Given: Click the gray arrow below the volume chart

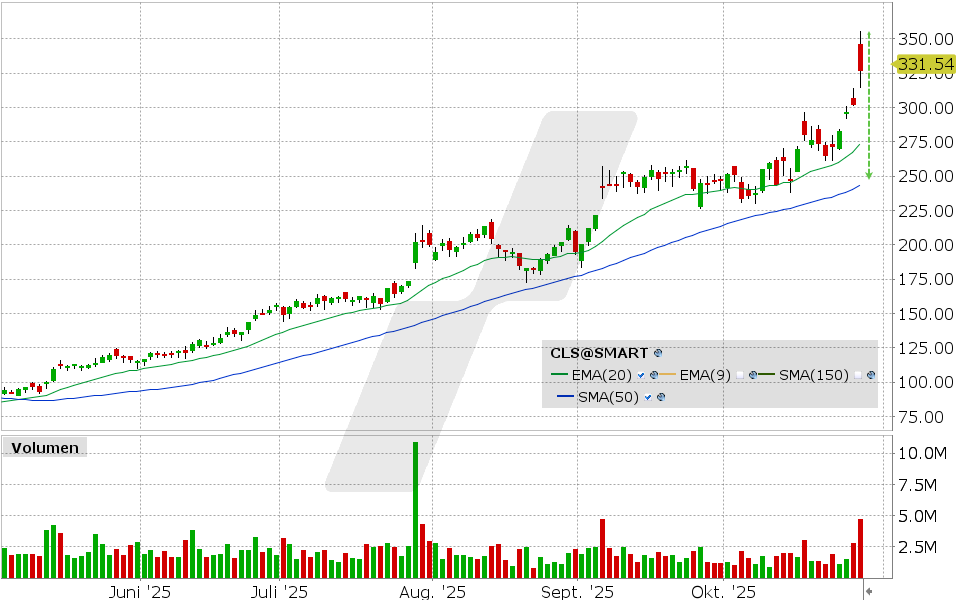Looking at the screenshot, I should point(868,590).
